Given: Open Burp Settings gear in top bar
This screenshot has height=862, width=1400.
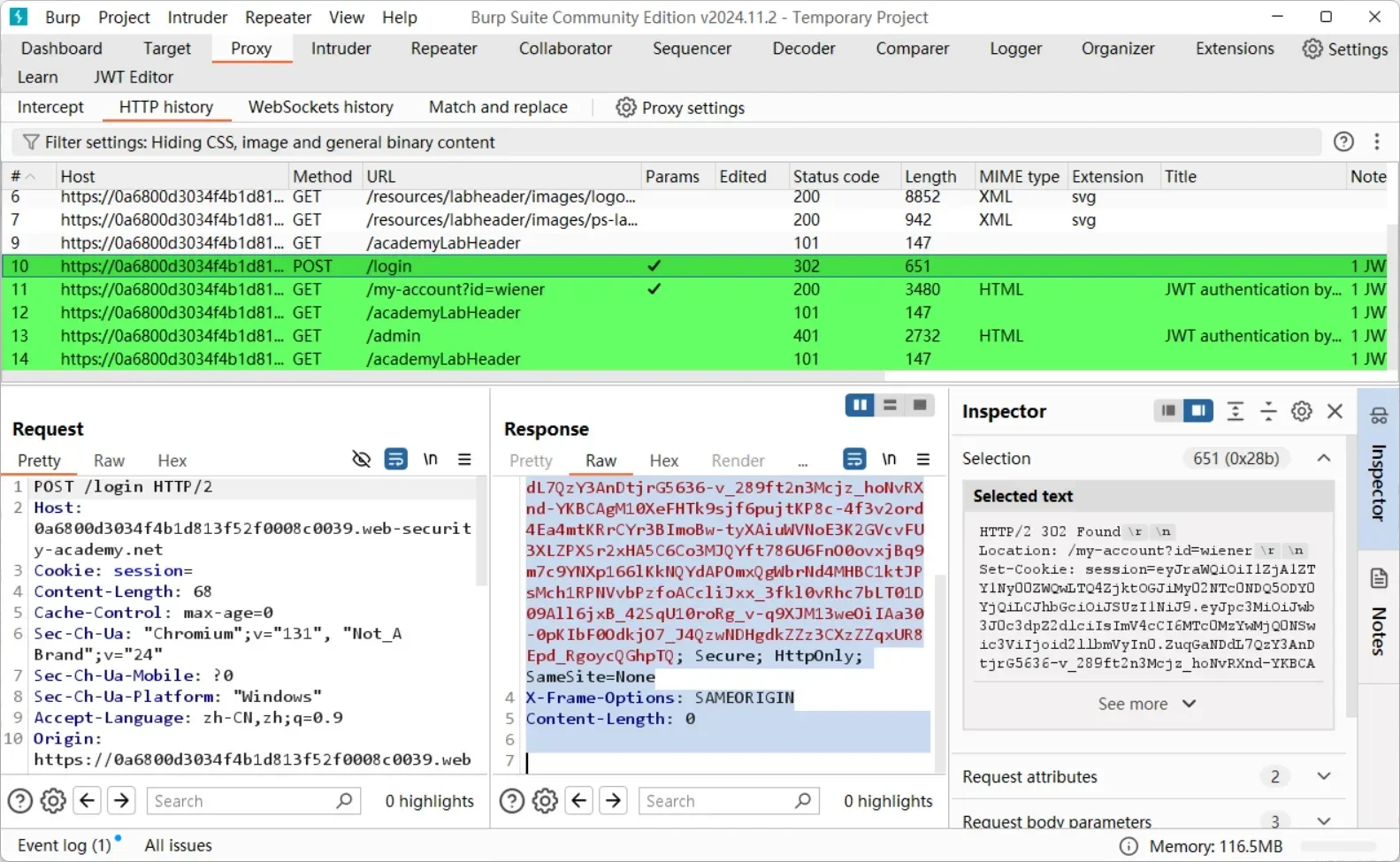Looking at the screenshot, I should pyautogui.click(x=1344, y=49).
